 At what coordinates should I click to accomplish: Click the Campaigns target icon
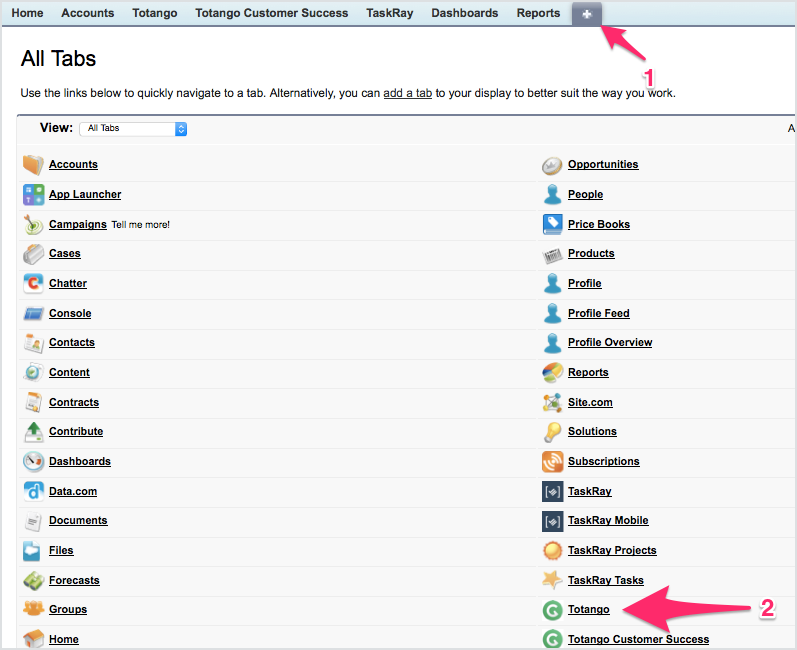click(x=34, y=225)
